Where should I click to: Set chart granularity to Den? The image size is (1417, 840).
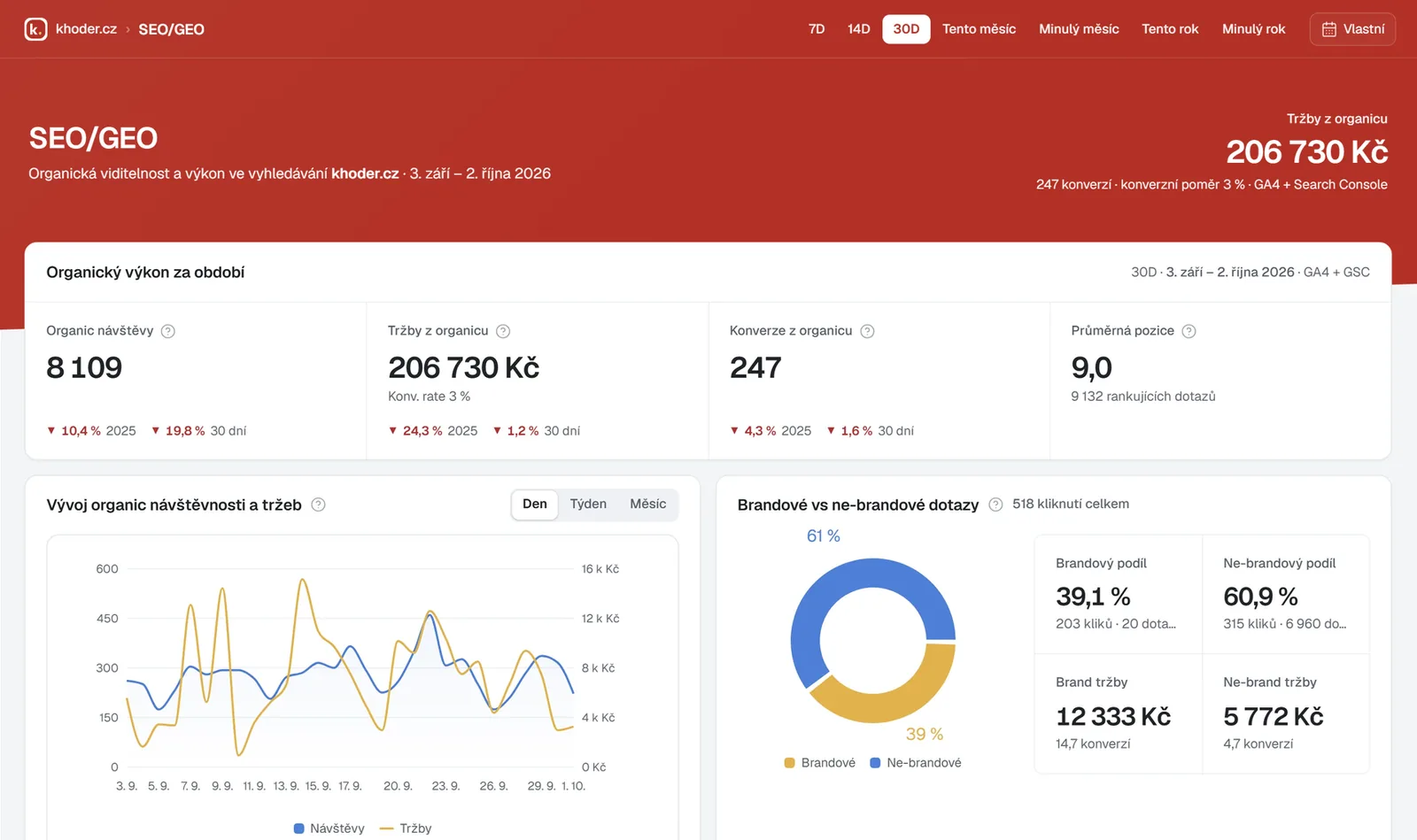pyautogui.click(x=535, y=505)
